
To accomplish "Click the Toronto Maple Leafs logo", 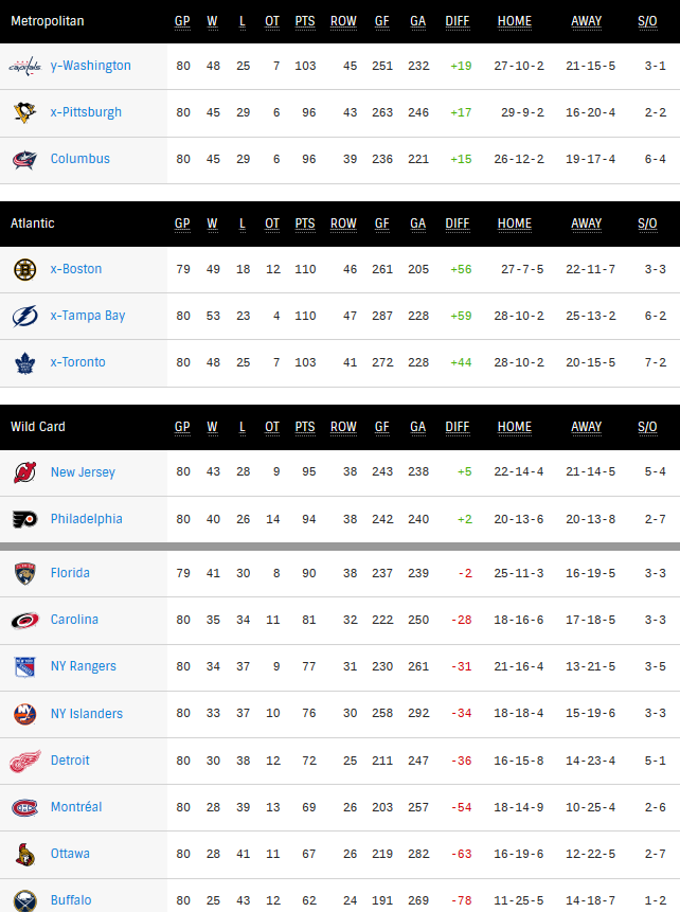I will point(25,363).
